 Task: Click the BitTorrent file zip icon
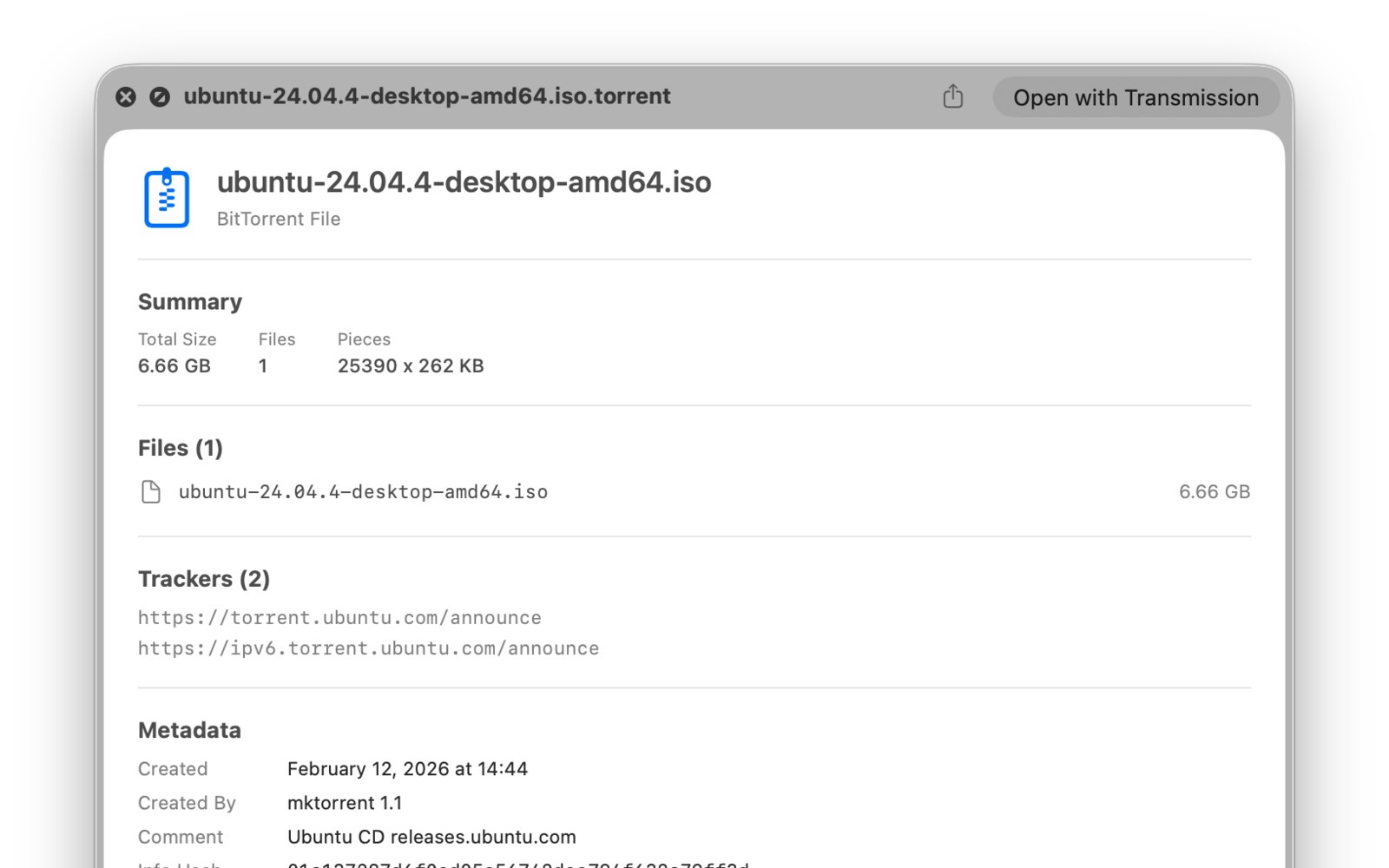[167, 198]
